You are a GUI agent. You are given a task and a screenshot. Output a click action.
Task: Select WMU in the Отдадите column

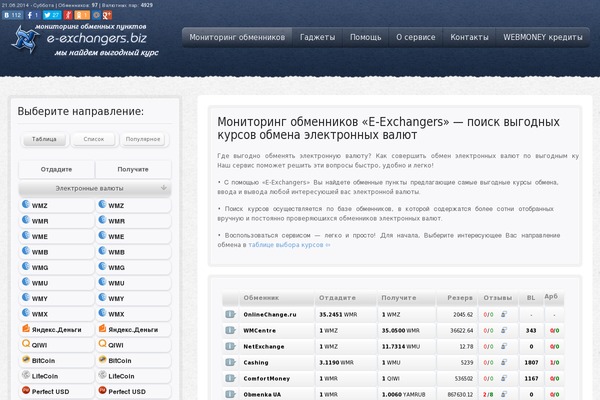(57, 282)
